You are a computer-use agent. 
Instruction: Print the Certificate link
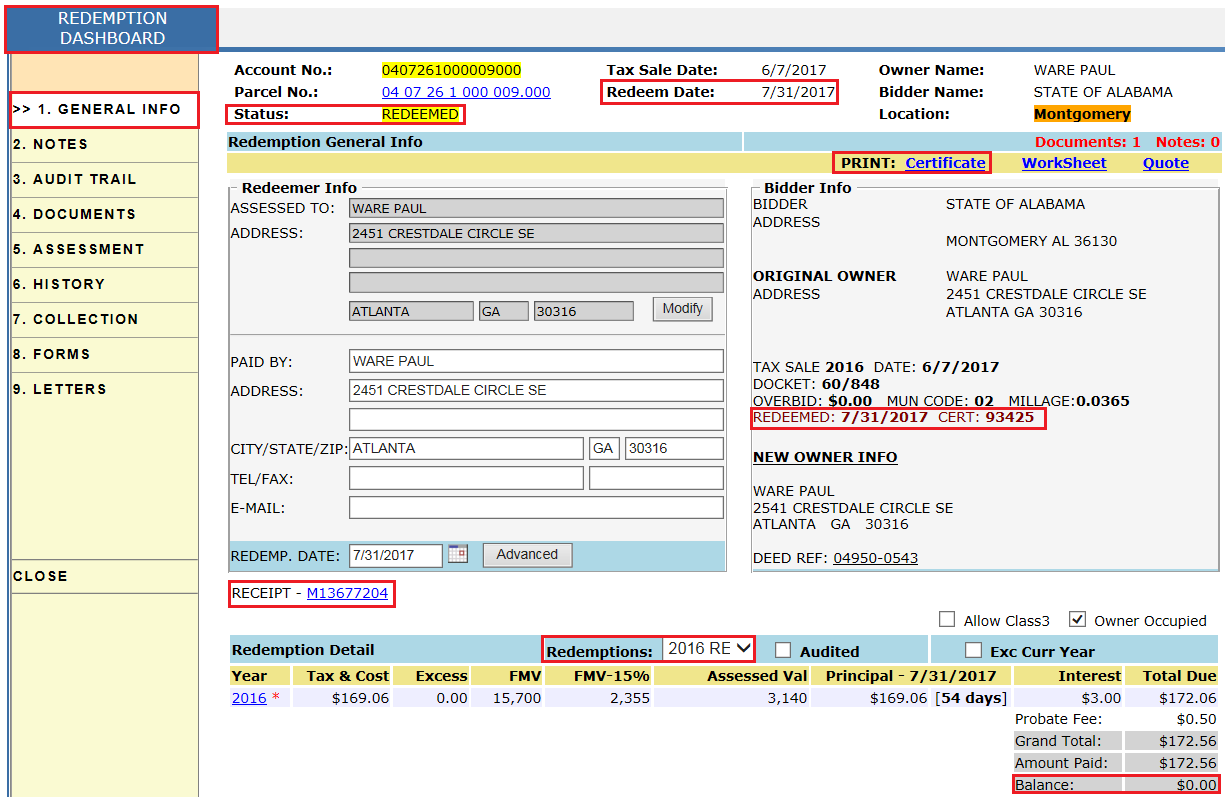(945, 163)
